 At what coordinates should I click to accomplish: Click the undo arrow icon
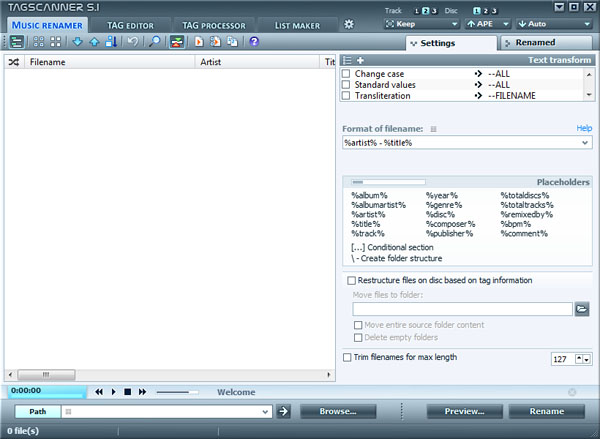coord(133,41)
